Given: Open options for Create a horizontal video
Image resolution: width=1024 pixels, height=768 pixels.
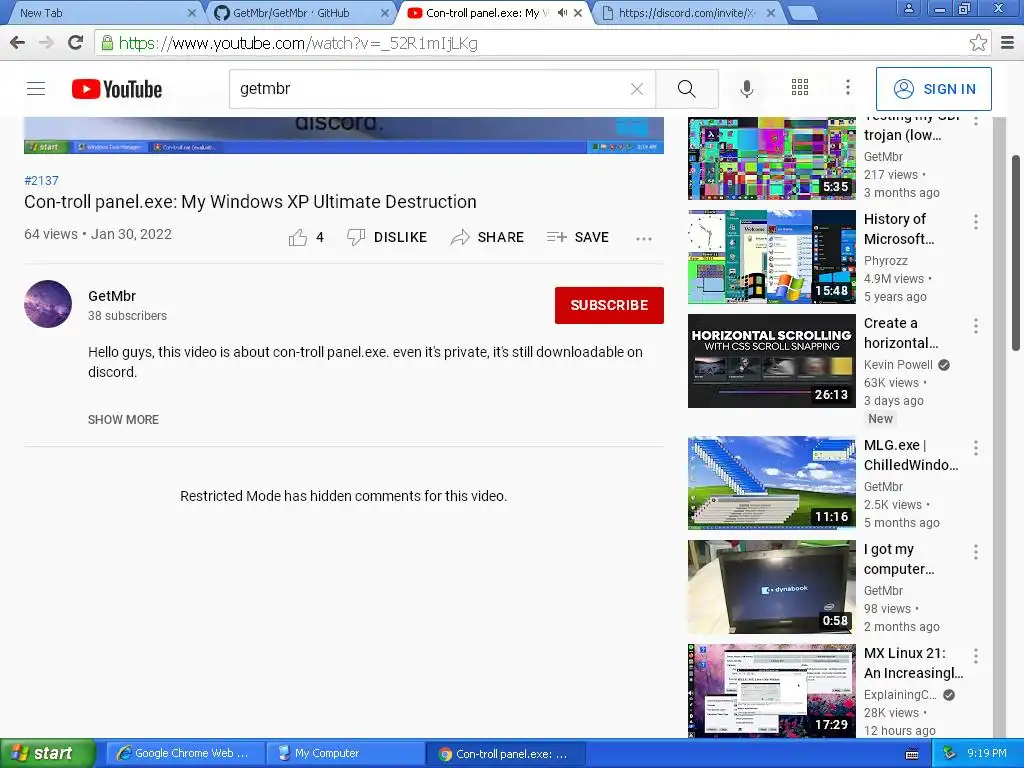Looking at the screenshot, I should point(976,326).
